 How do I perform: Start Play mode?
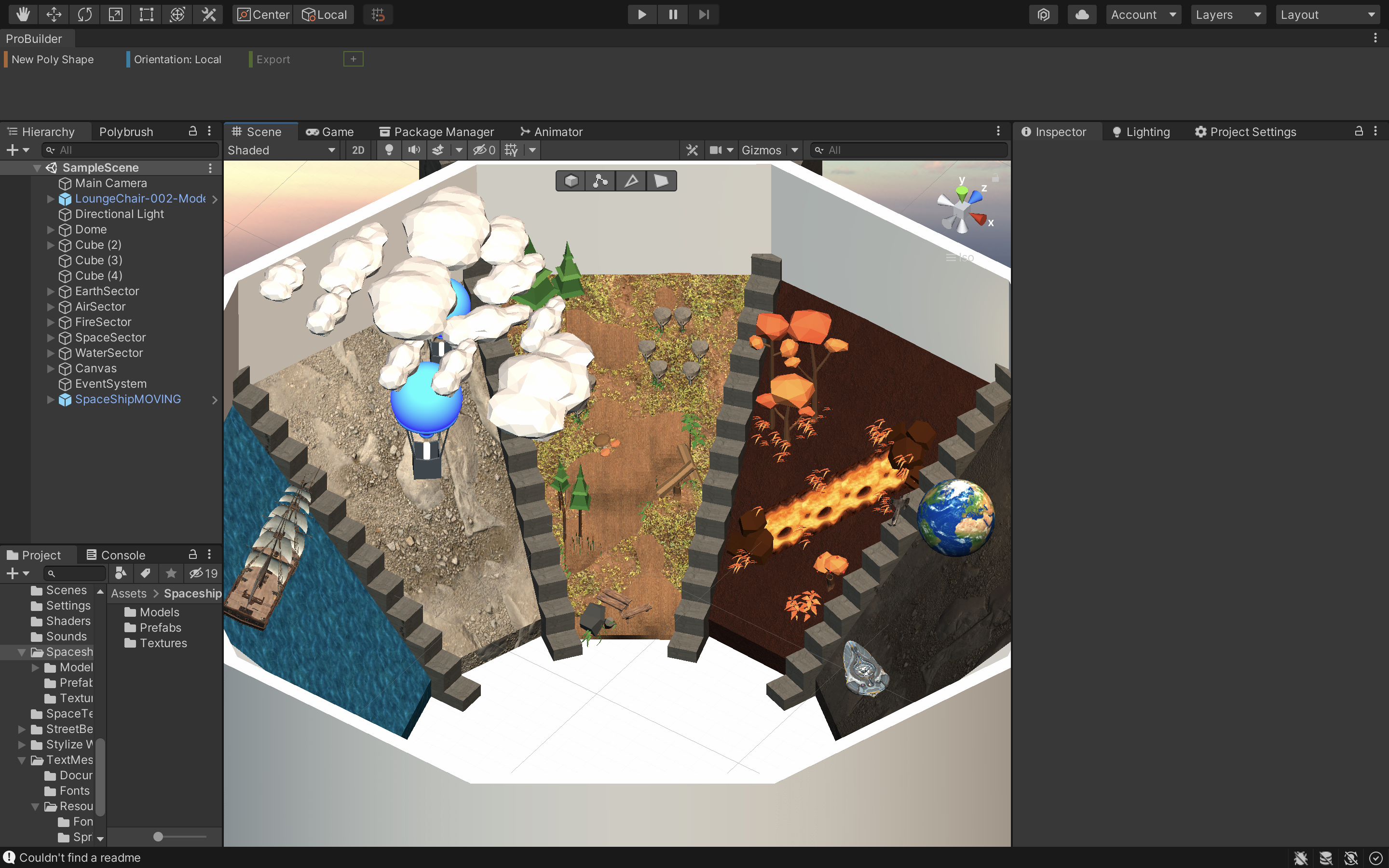point(642,14)
